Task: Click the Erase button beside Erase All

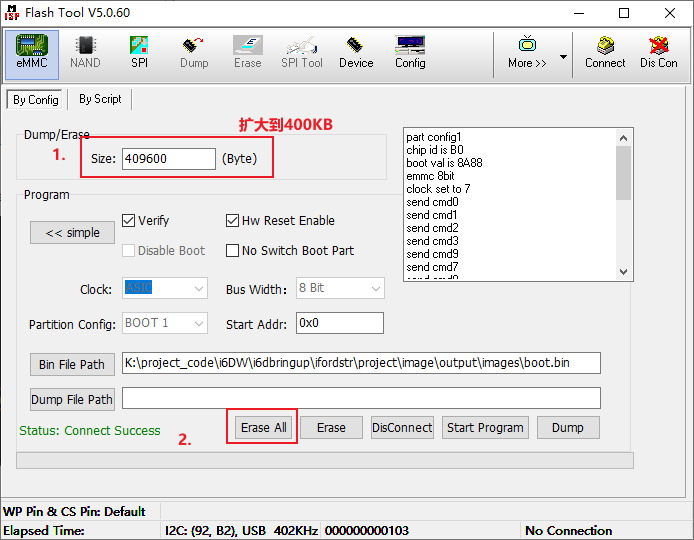Action: tap(331, 428)
